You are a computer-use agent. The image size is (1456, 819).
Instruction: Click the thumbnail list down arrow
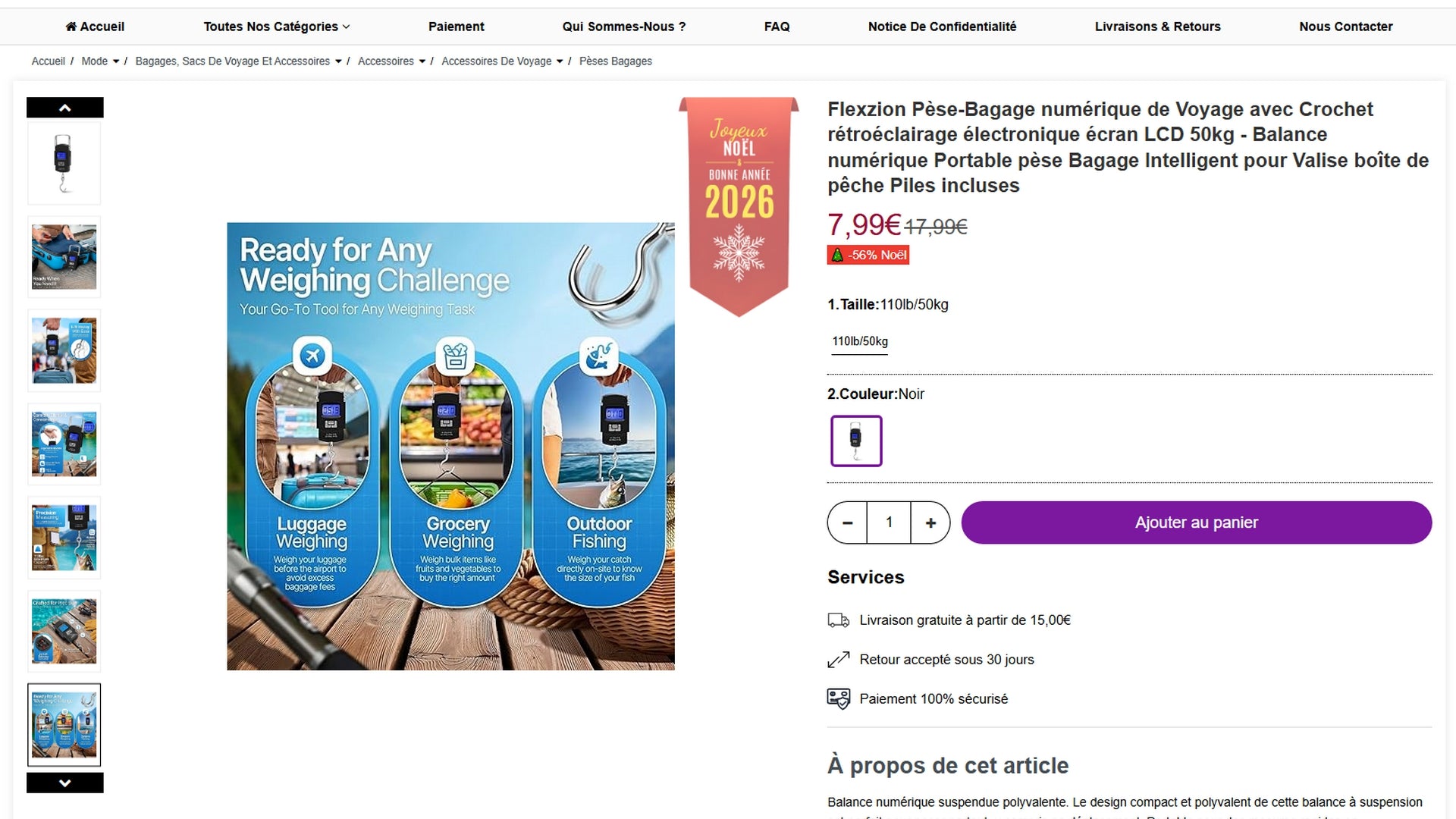(64, 783)
